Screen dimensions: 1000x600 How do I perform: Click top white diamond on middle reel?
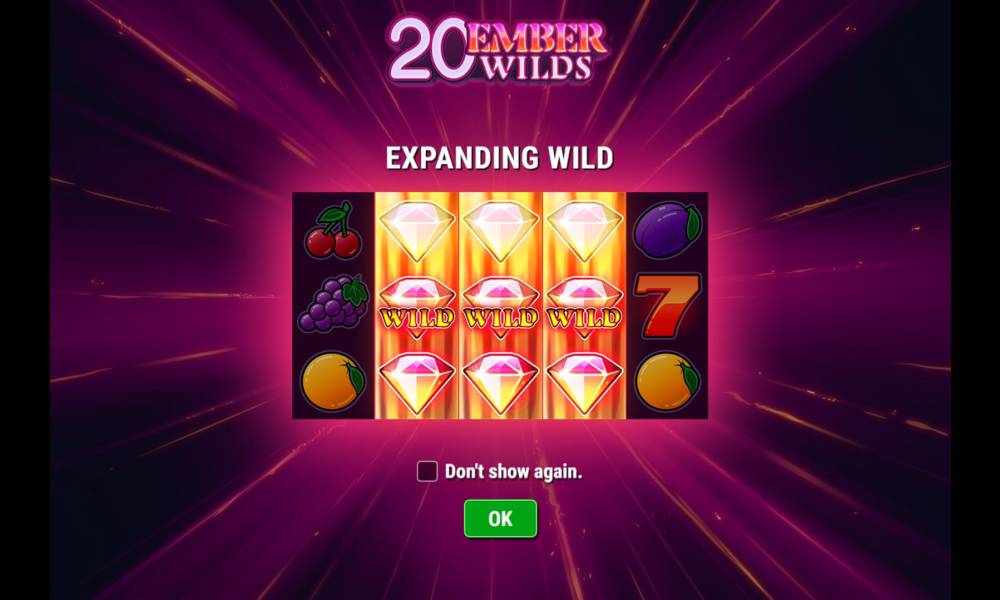pyautogui.click(x=501, y=231)
